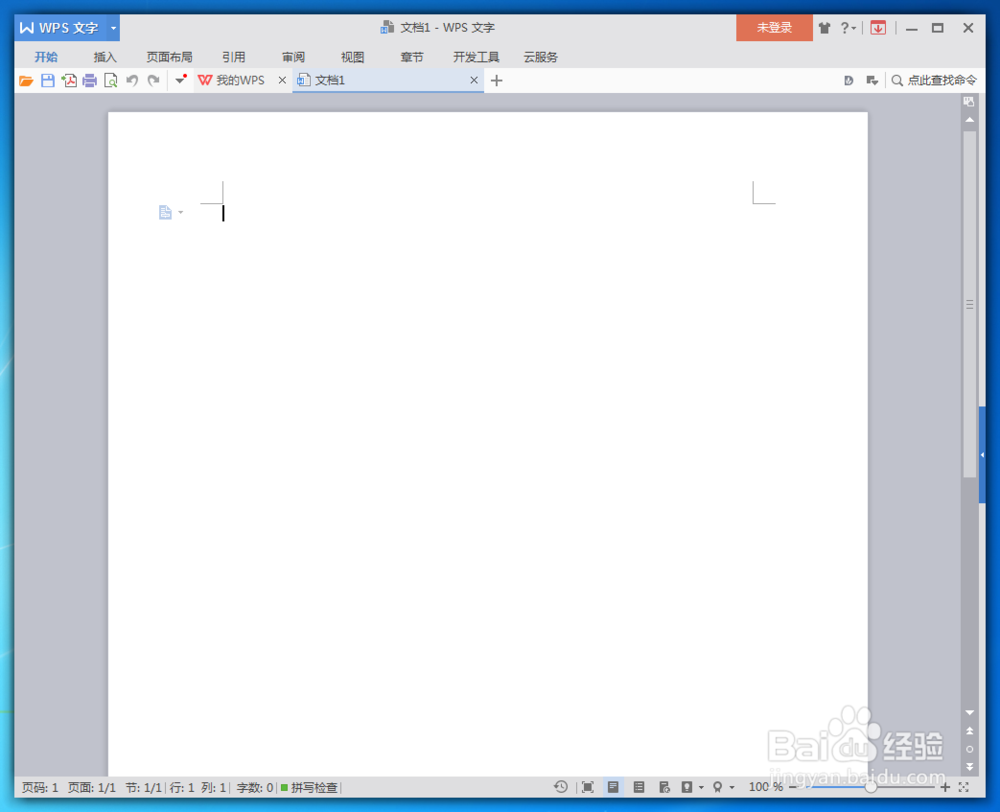Expand the eye protection mode dropdown arrow

[x=701, y=788]
